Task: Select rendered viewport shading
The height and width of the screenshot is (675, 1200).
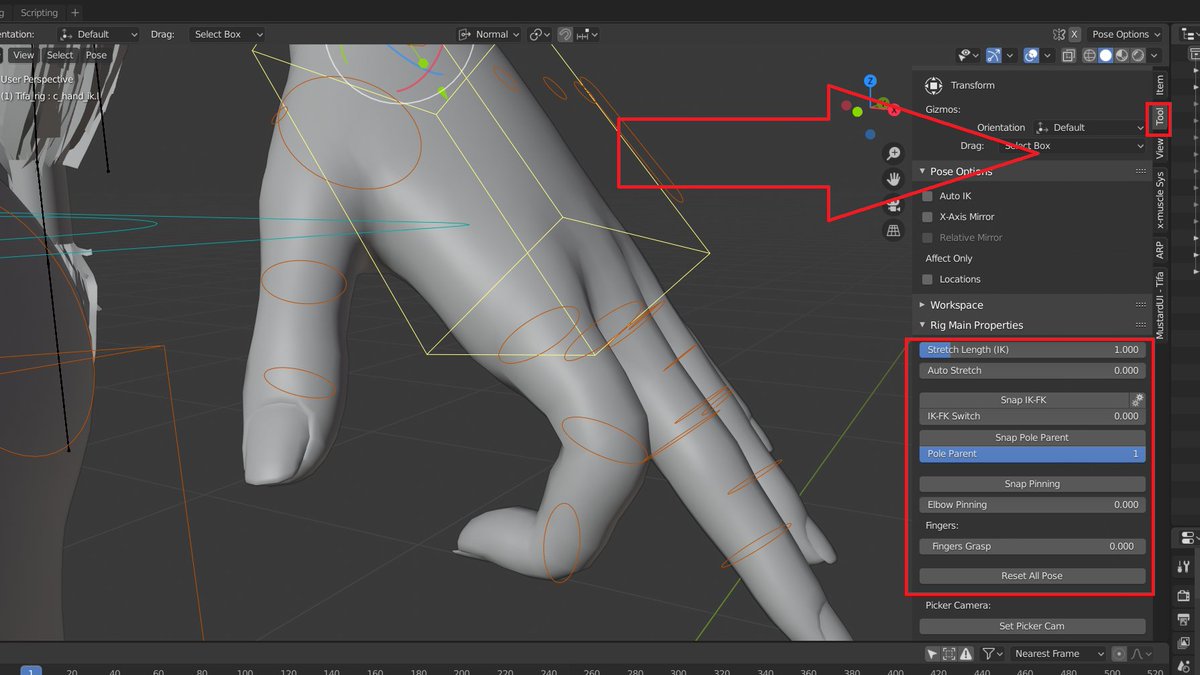Action: tap(1140, 56)
